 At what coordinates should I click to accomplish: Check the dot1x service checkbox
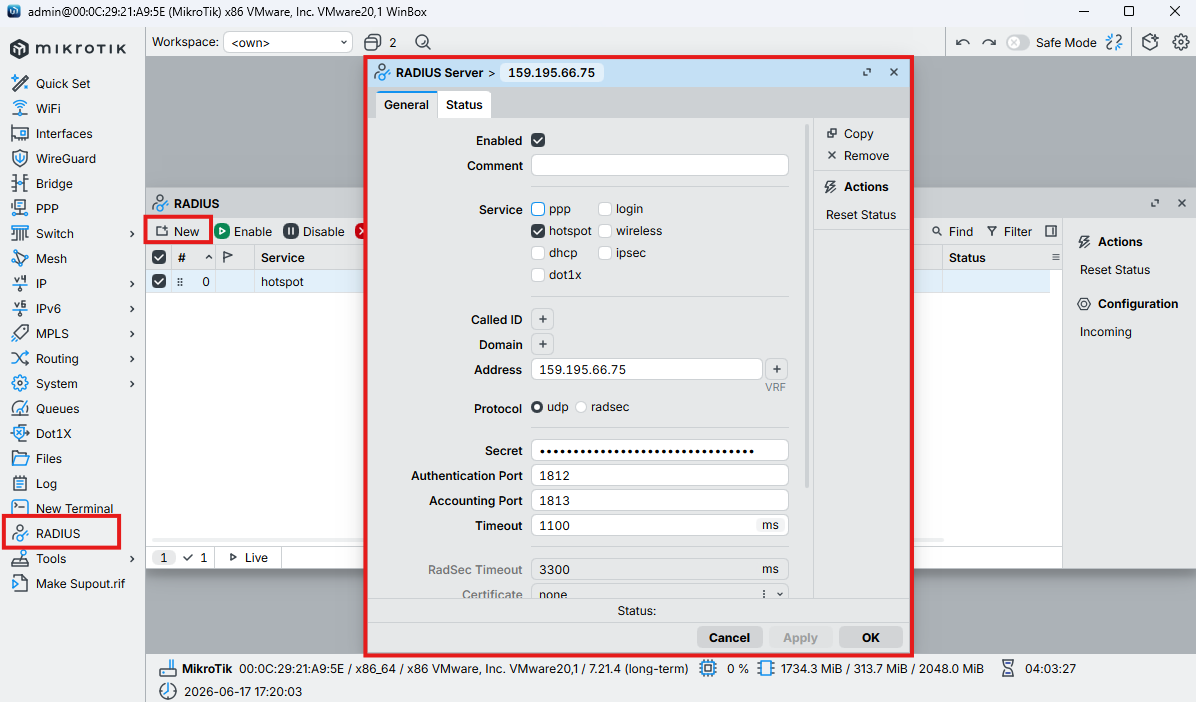tap(538, 275)
